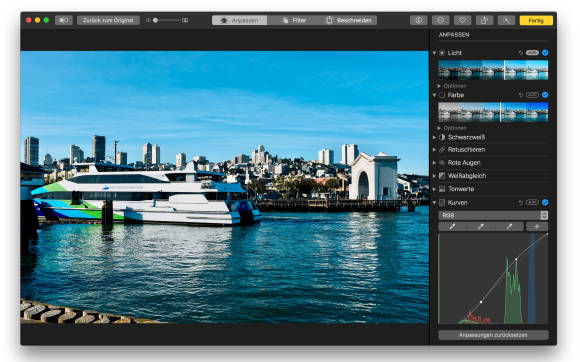
Task: Click the Retuschieren bandage icon
Action: pyautogui.click(x=442, y=150)
